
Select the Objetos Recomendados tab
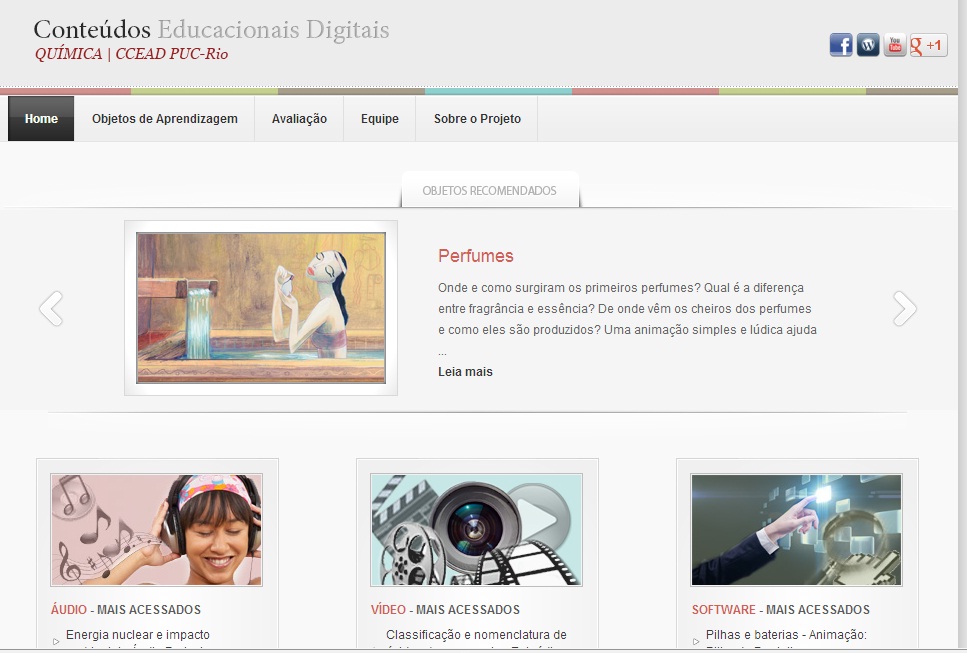point(489,190)
